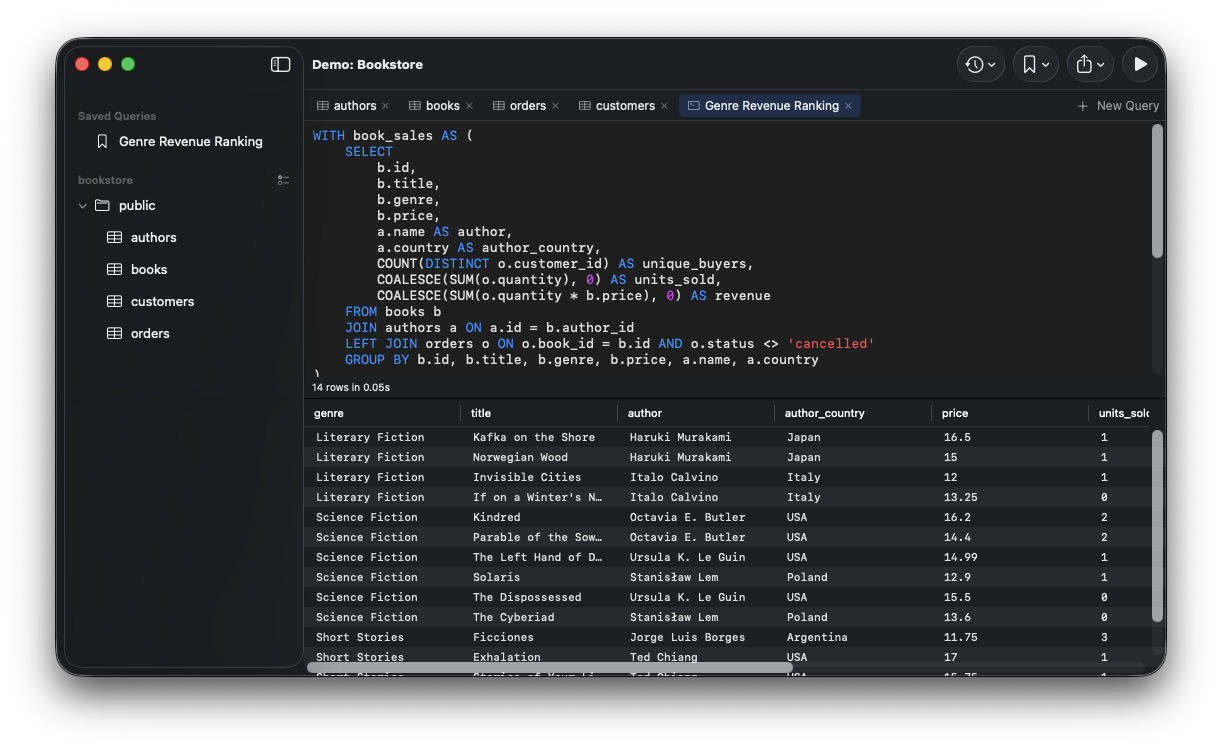Click the vertical results scrollbar
The width and height of the screenshot is (1222, 750).
[1157, 526]
